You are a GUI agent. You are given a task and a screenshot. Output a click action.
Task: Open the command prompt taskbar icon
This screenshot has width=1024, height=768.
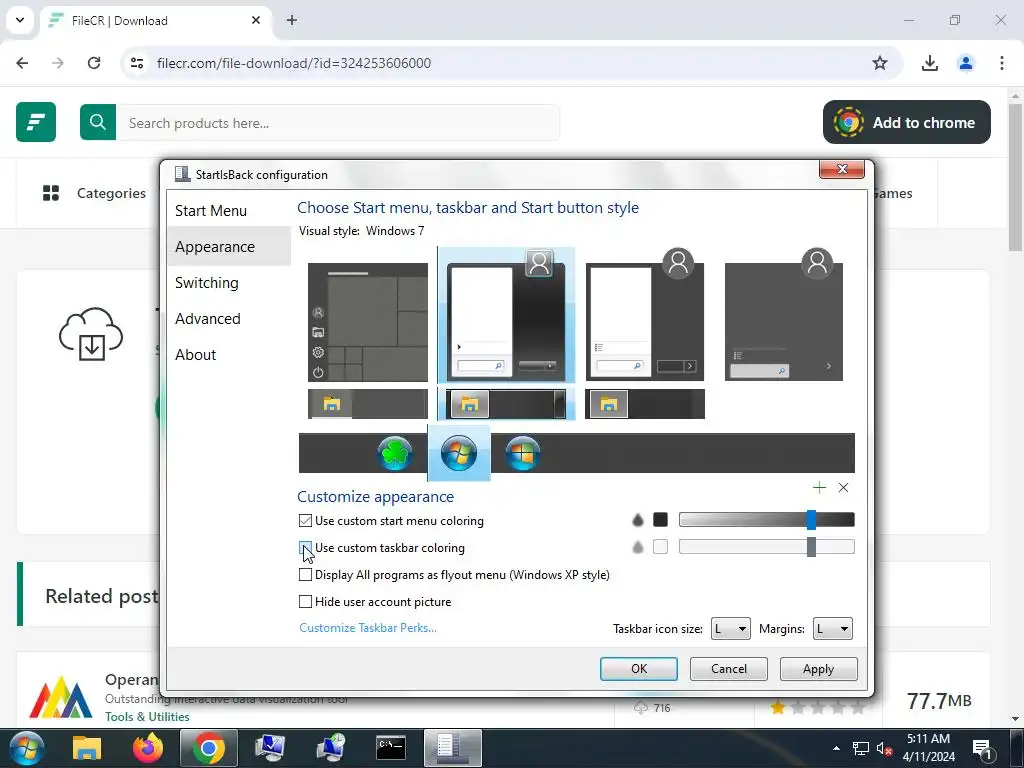pyautogui.click(x=391, y=748)
